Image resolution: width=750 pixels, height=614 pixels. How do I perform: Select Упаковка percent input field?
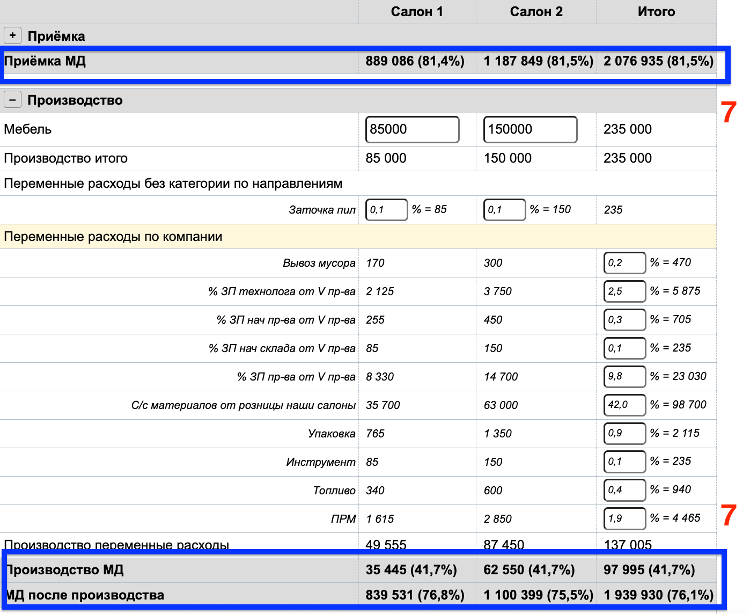click(623, 434)
